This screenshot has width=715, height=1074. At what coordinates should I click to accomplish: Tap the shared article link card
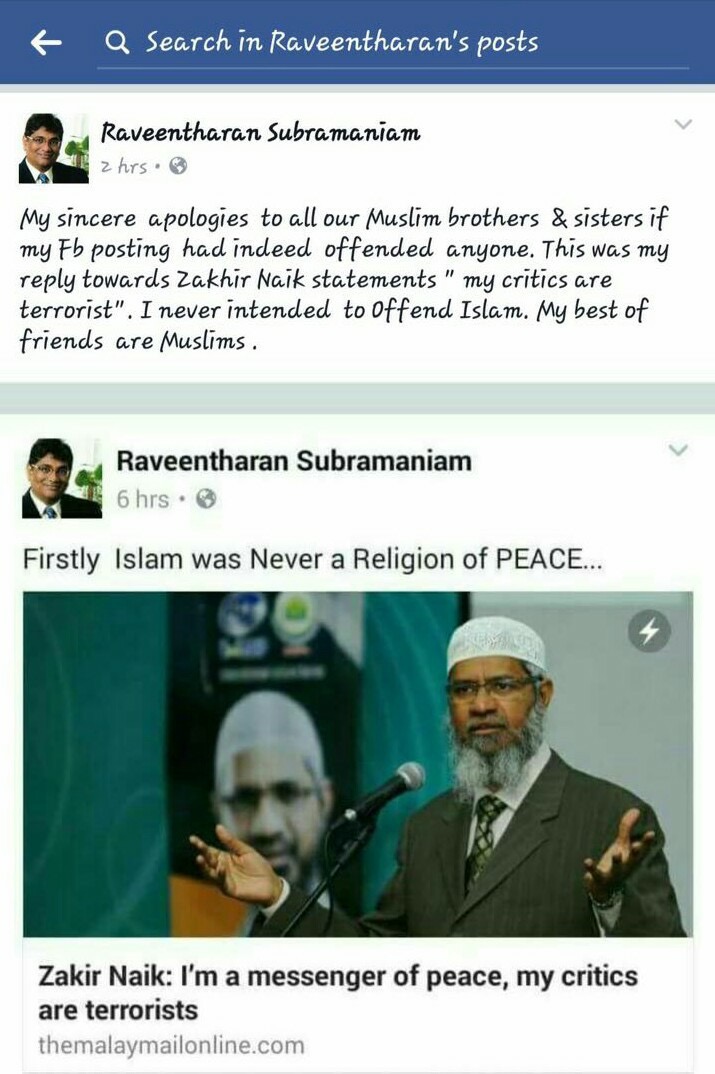point(358,831)
